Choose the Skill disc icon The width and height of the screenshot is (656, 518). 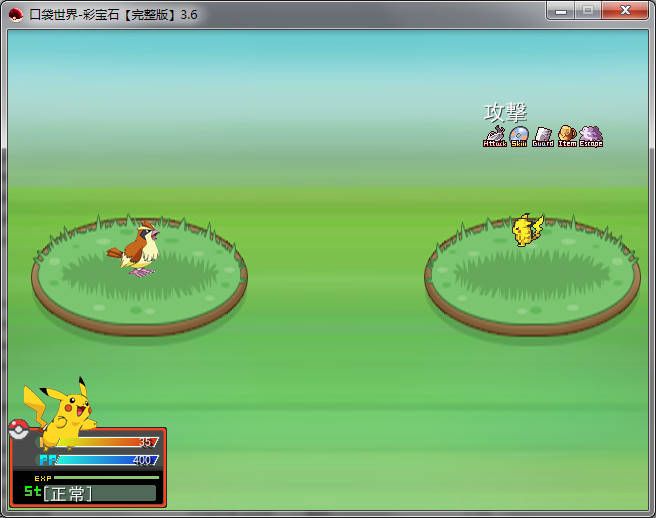519,136
